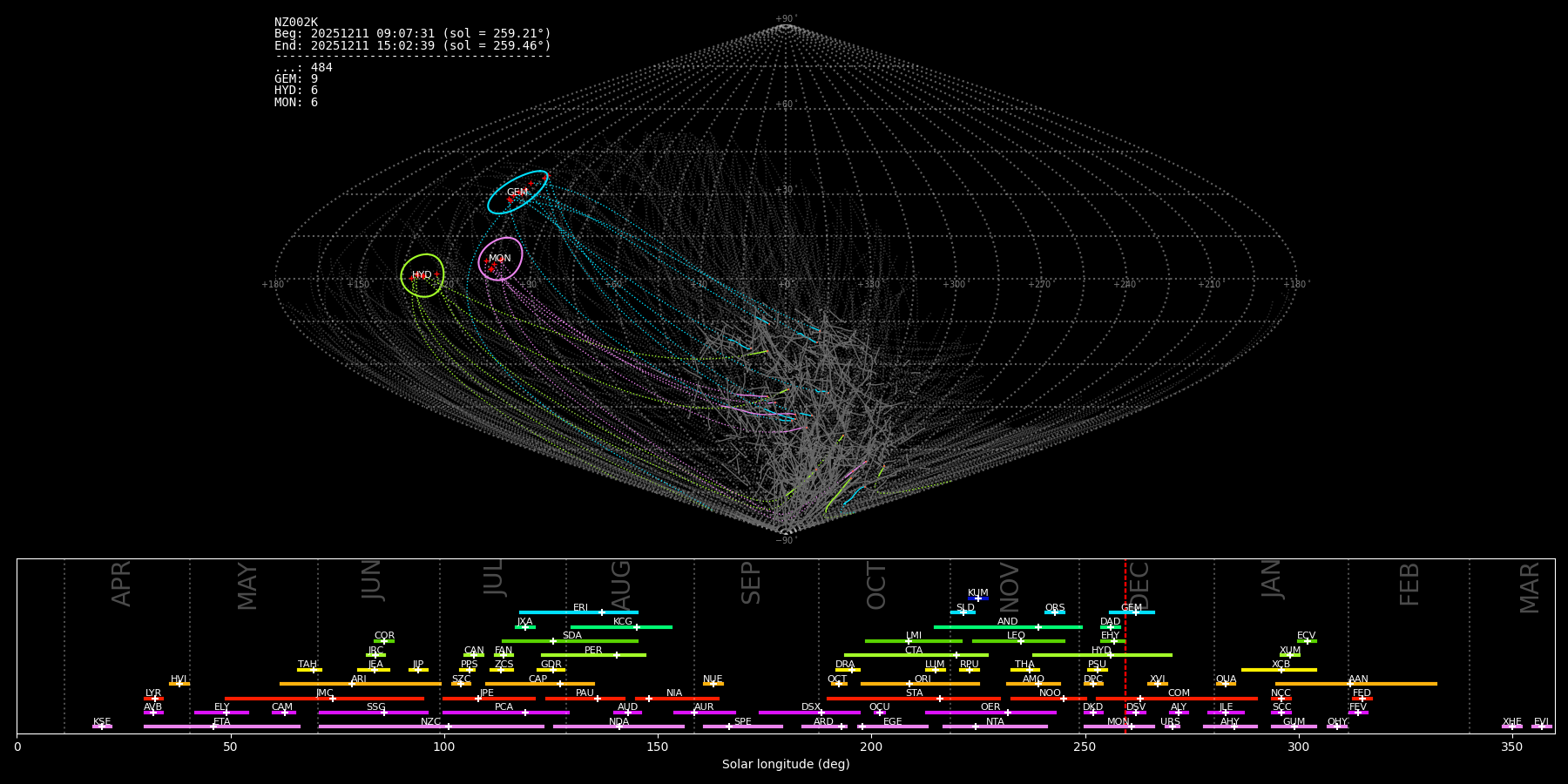Click the AND shower bar label

tap(1008, 622)
